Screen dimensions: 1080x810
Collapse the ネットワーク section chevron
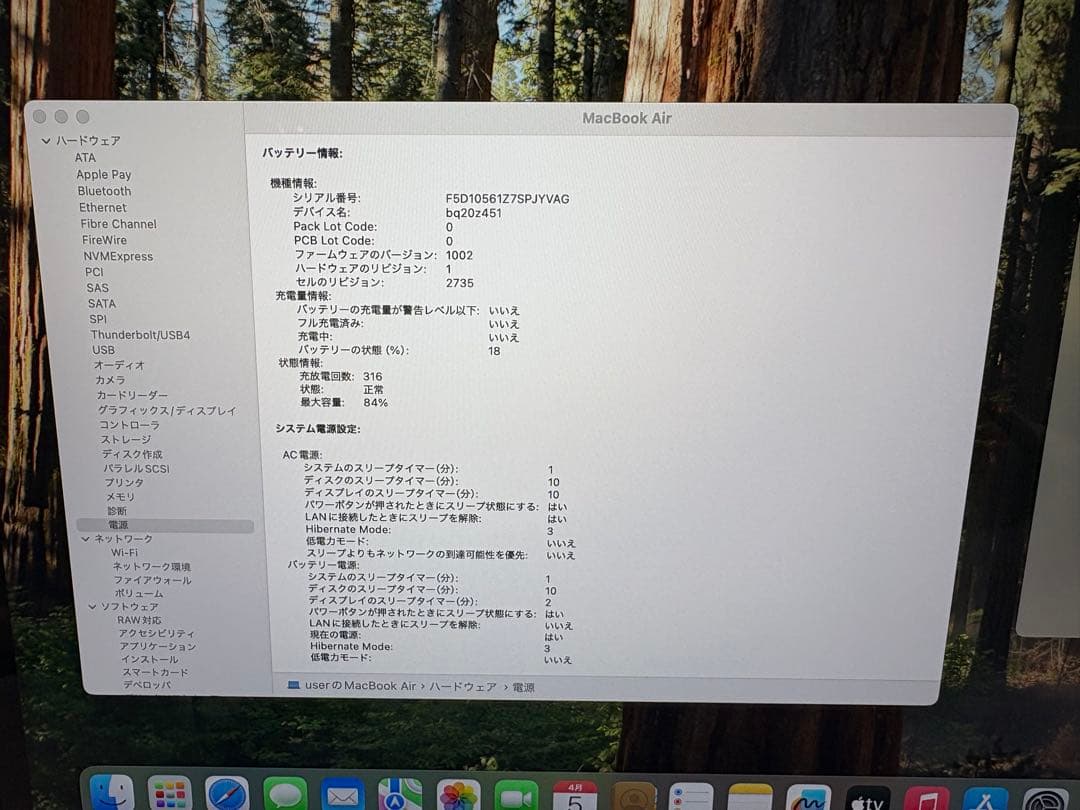86,539
